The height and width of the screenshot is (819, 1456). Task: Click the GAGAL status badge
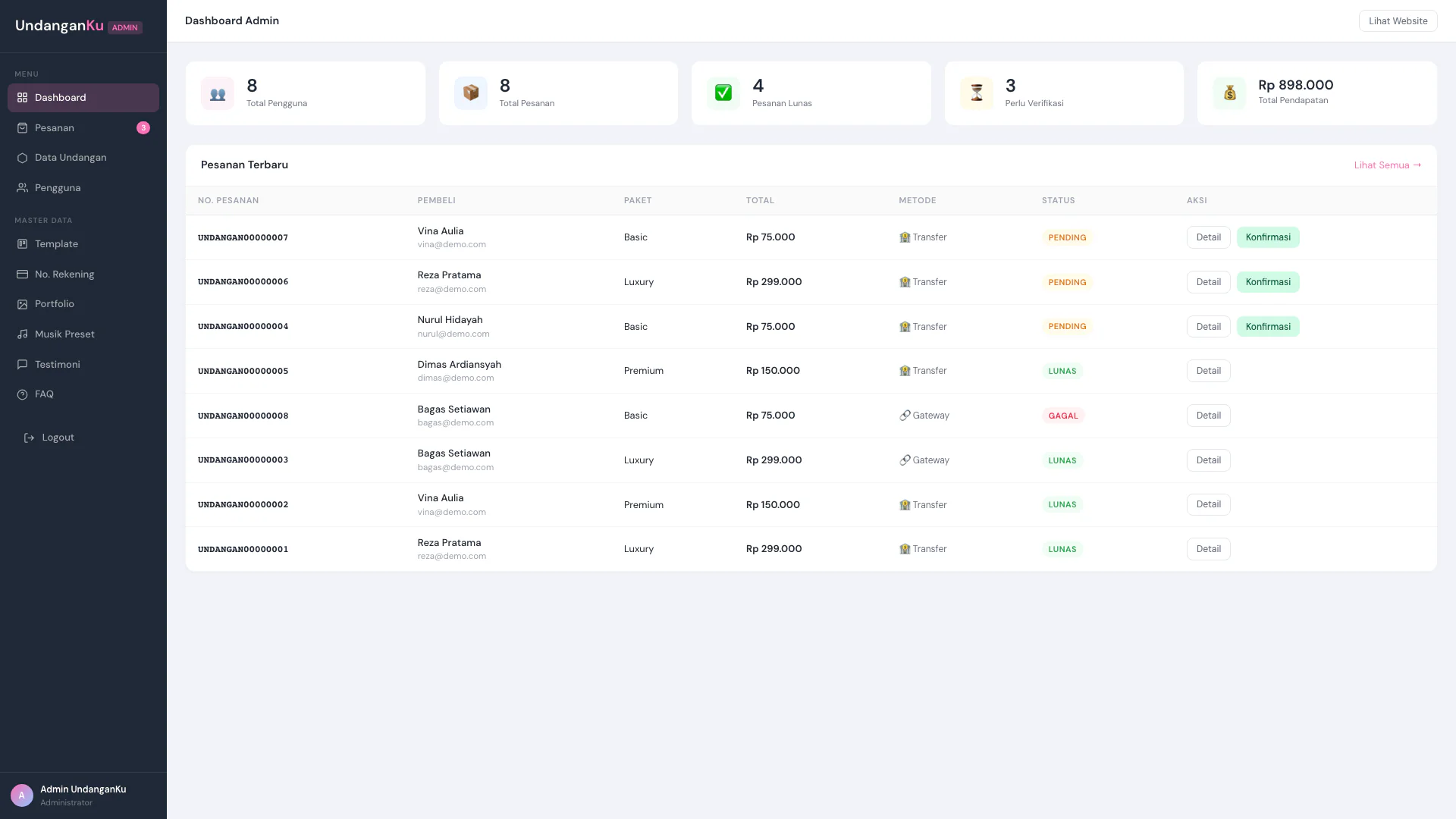[1062, 416]
